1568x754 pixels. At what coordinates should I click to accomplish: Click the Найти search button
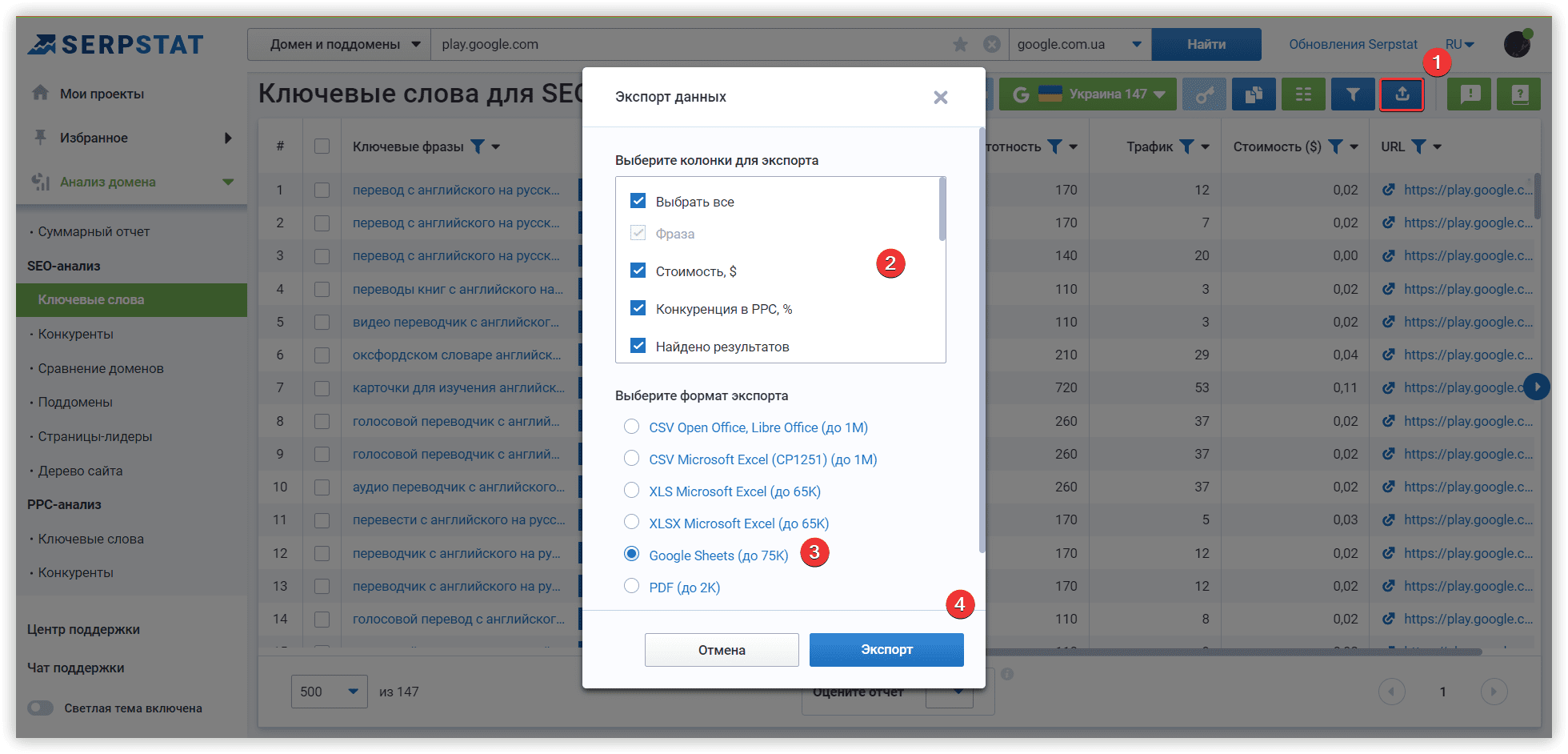[1206, 44]
